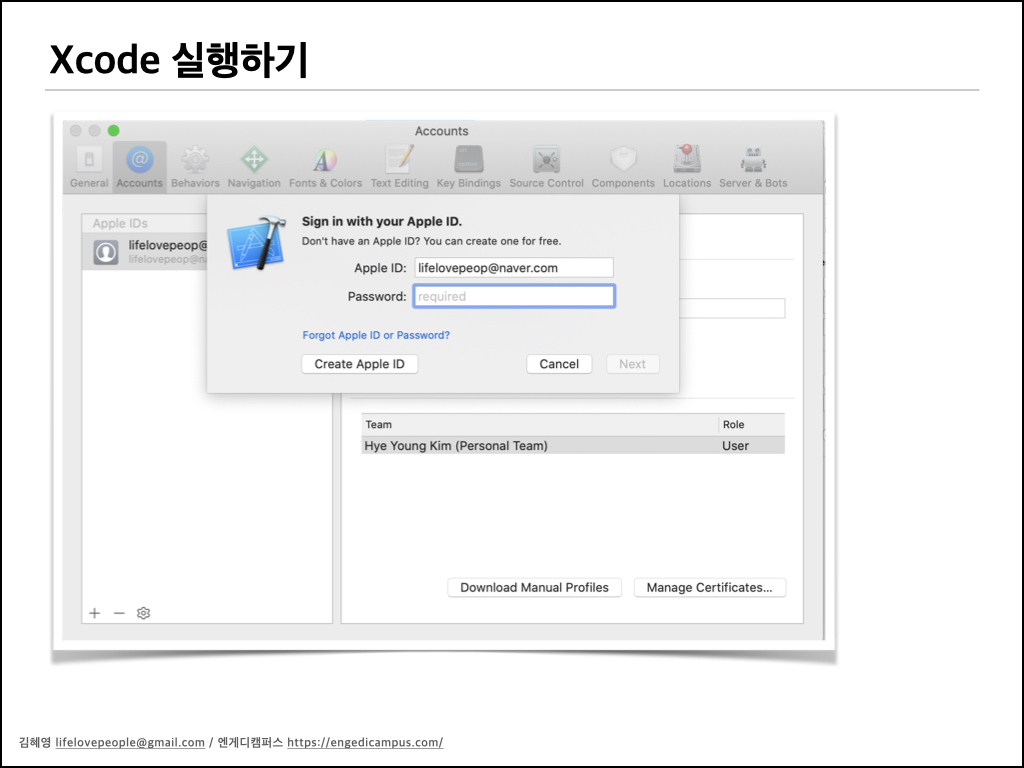The width and height of the screenshot is (1024, 768).
Task: Open the General preferences pane
Action: tap(89, 167)
